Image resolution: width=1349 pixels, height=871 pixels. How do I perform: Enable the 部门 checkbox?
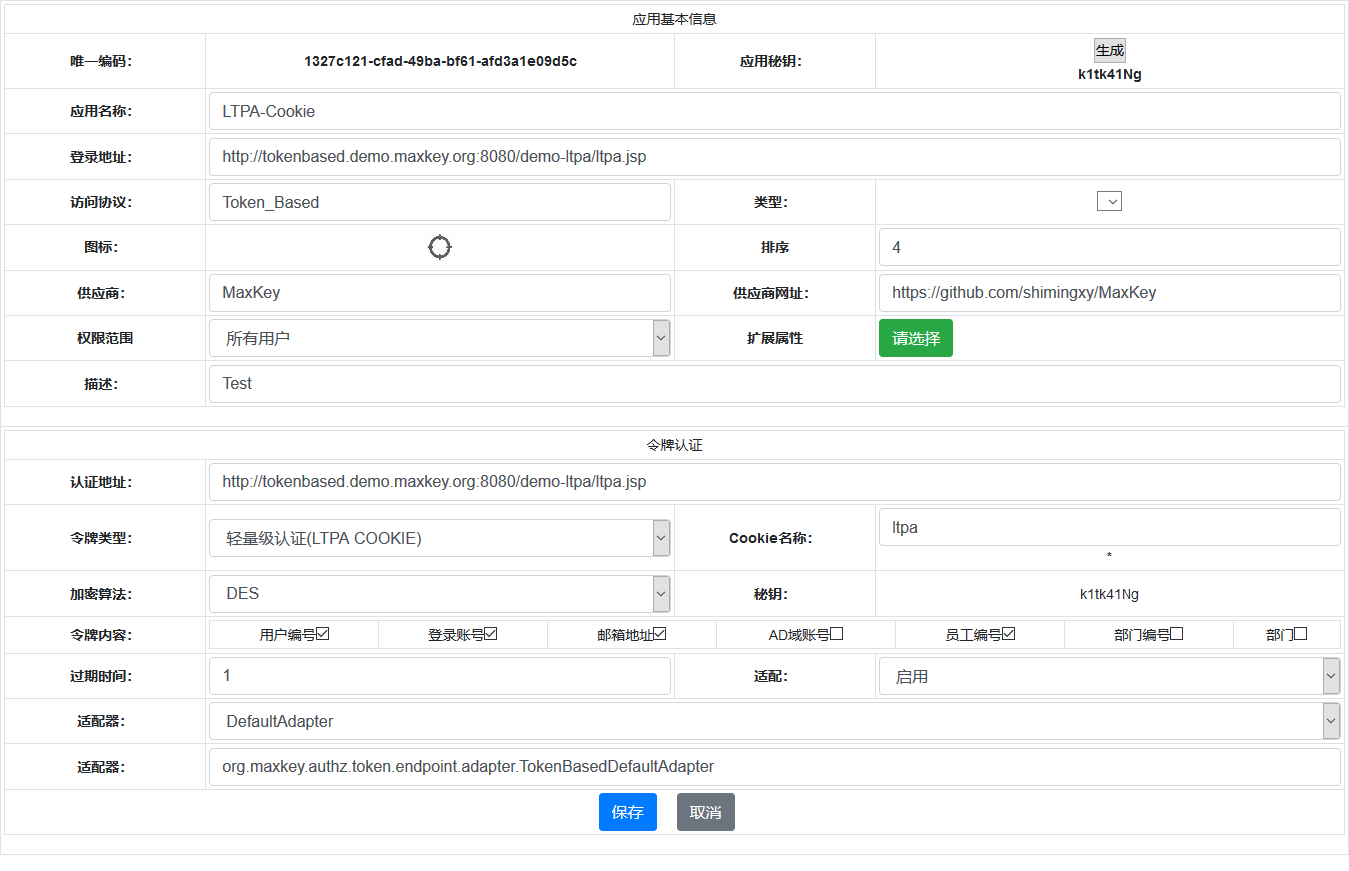click(x=1301, y=633)
